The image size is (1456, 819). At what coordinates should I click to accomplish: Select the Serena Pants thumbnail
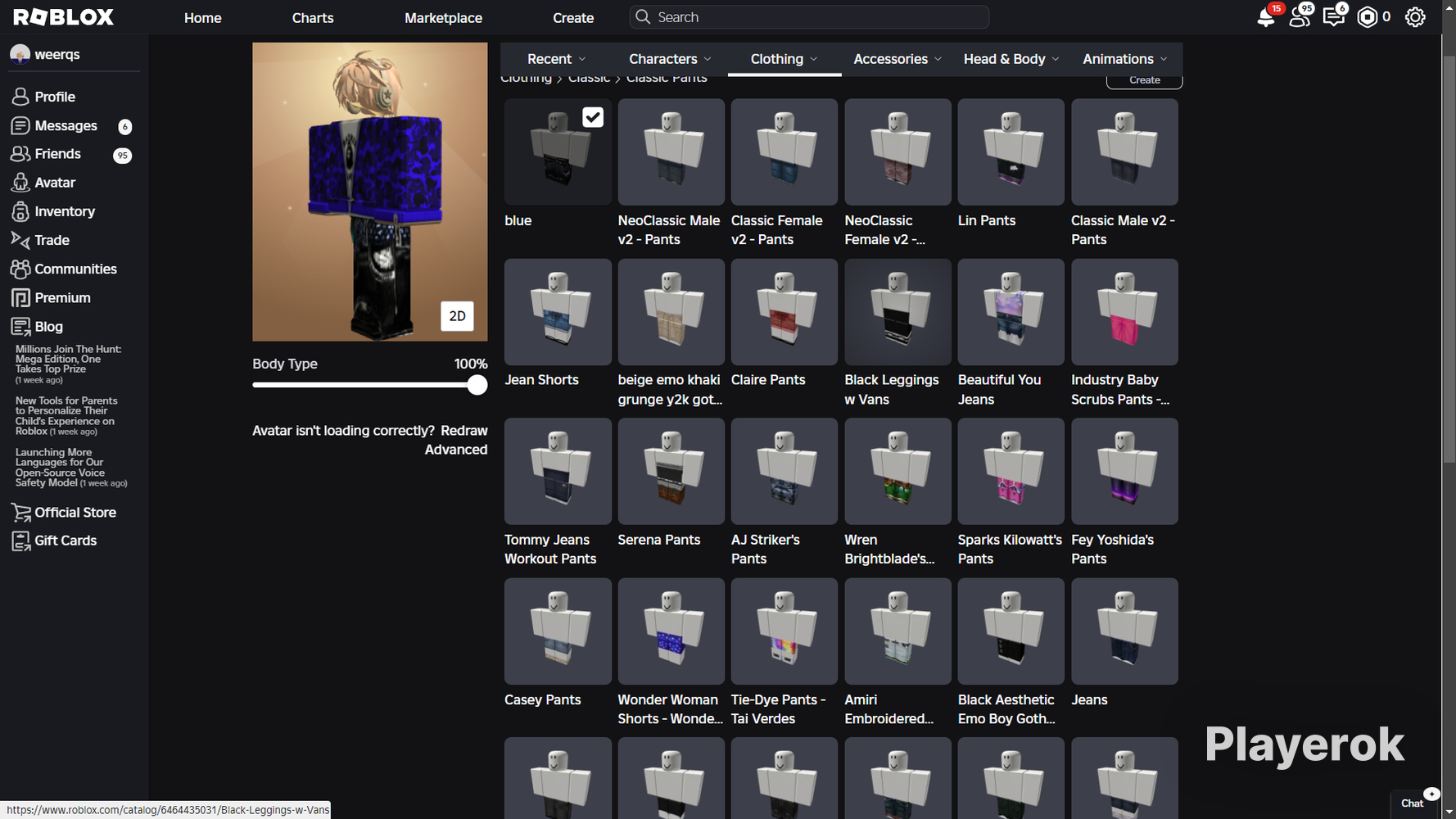tap(671, 472)
